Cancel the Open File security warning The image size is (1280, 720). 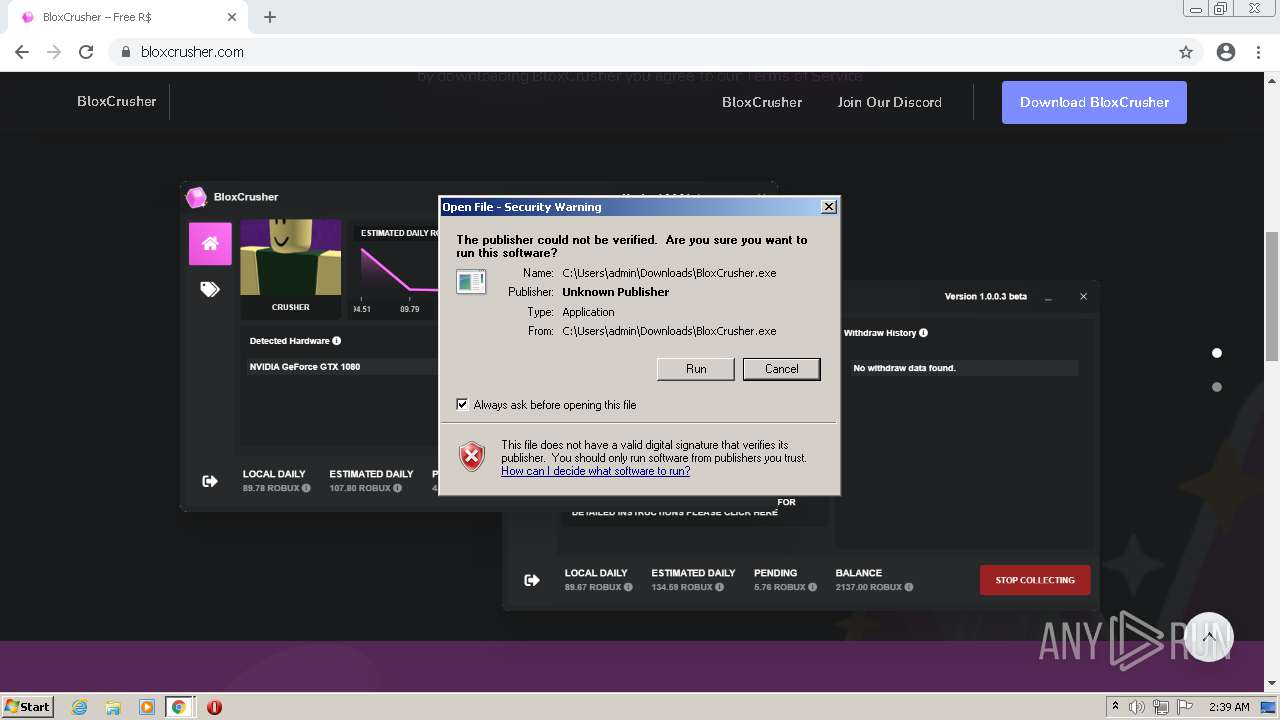(x=781, y=369)
